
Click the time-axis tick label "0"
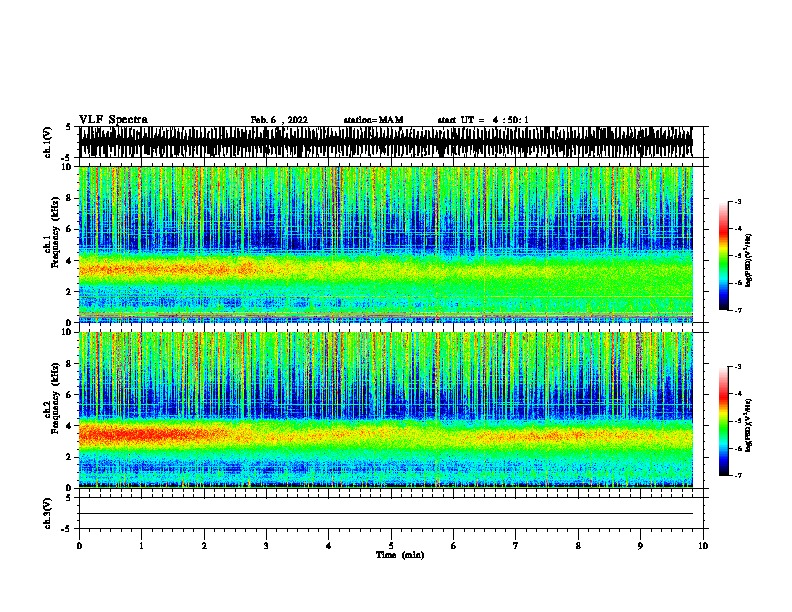click(x=79, y=546)
